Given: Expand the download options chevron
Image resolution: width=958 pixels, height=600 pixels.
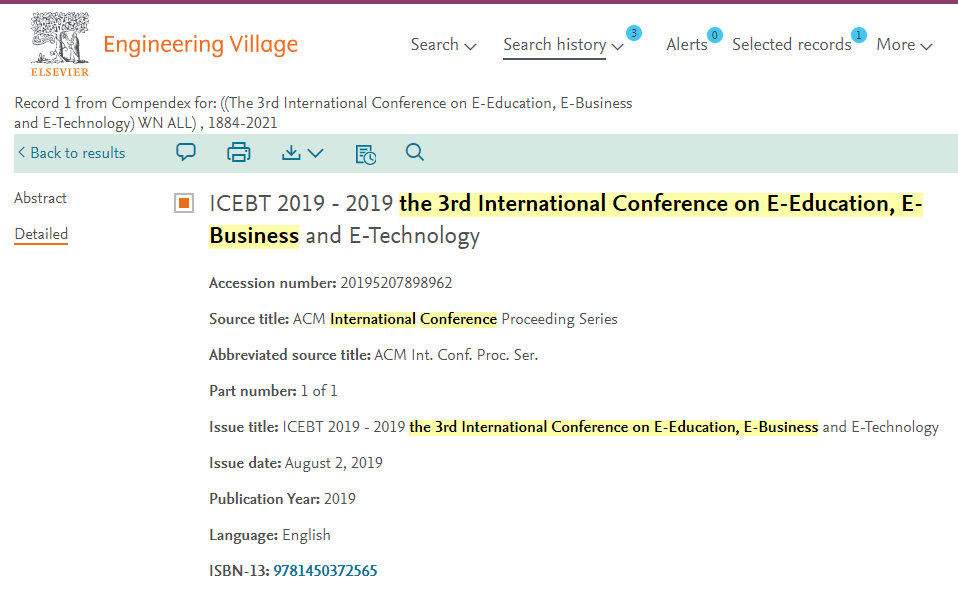Looking at the screenshot, I should pos(315,153).
